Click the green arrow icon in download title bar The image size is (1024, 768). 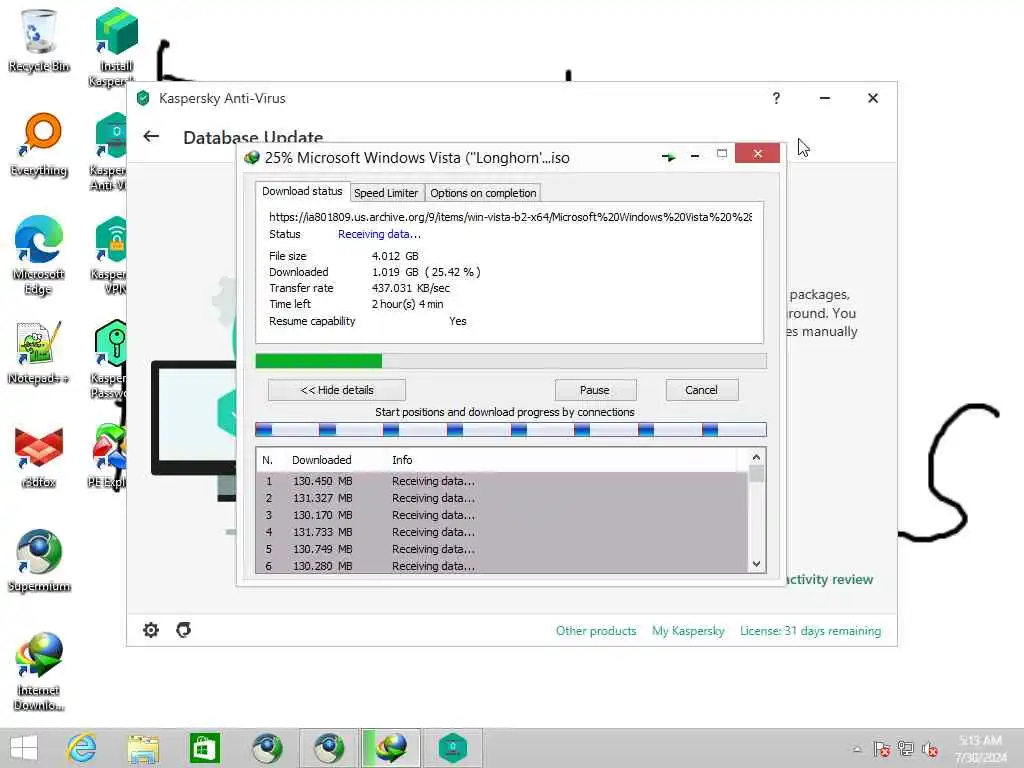[668, 157]
